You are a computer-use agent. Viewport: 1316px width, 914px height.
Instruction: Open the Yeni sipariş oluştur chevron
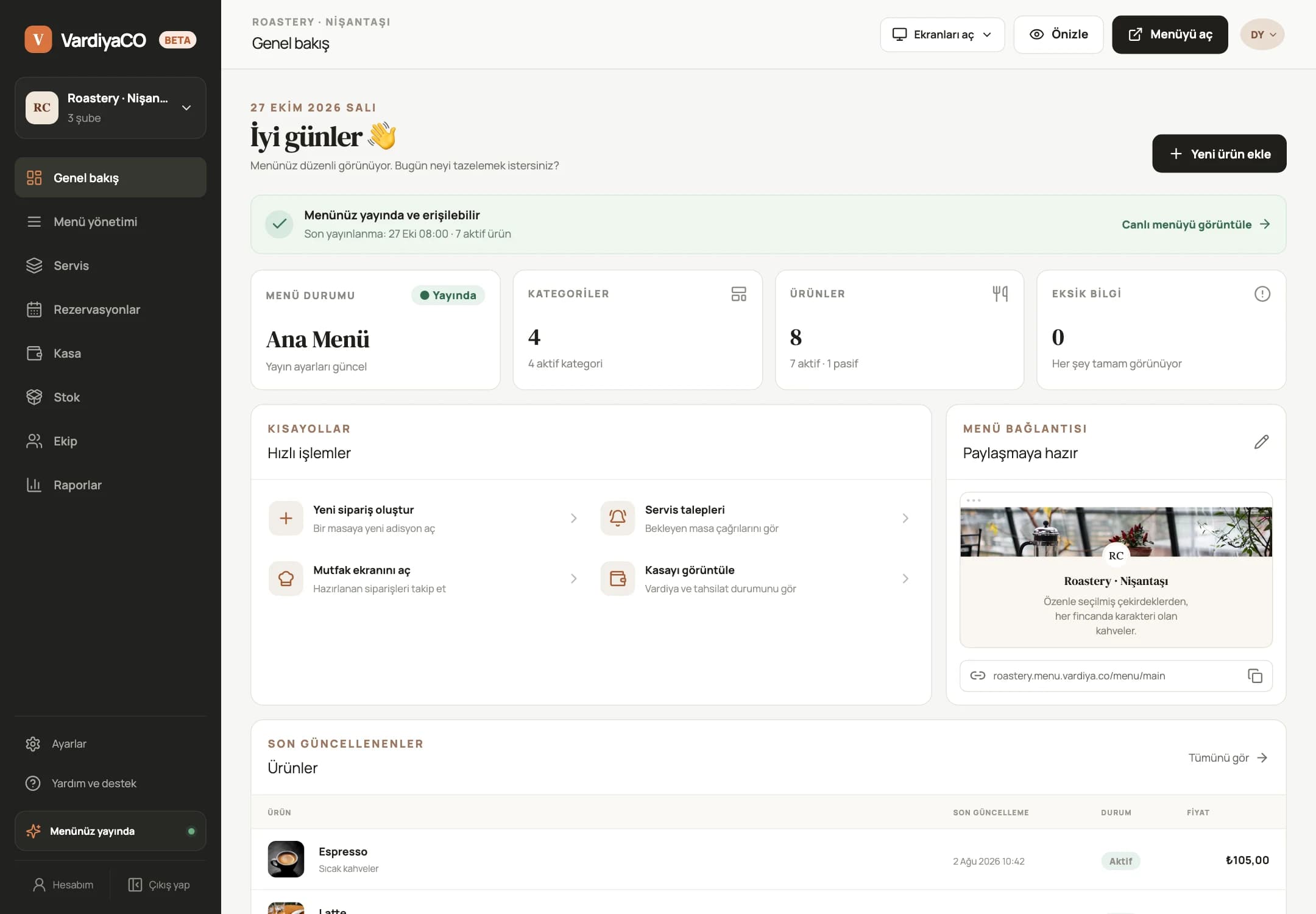click(573, 519)
